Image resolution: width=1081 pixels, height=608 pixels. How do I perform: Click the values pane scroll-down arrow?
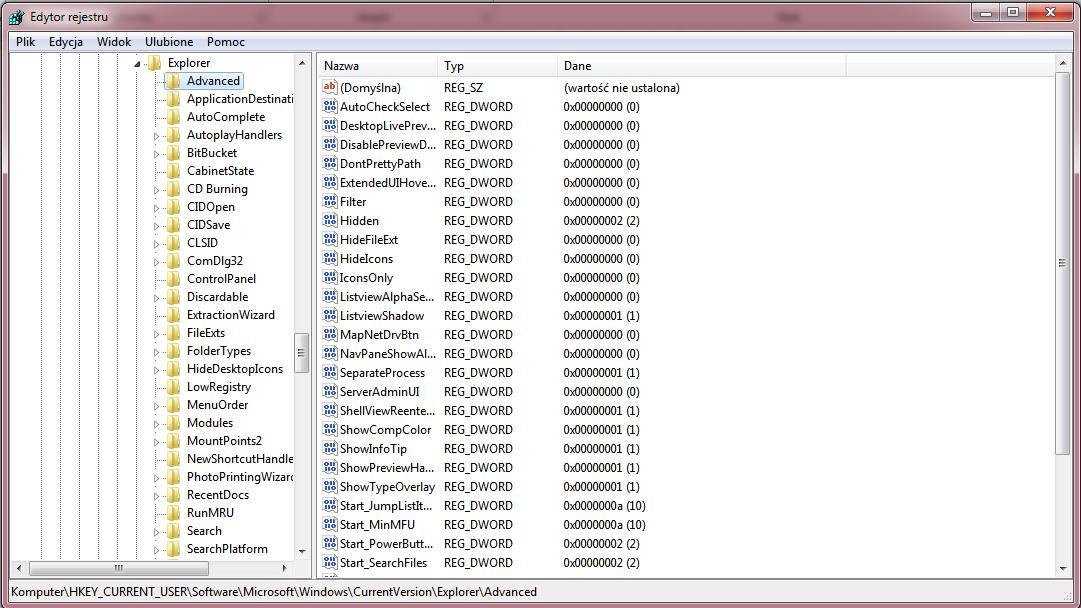[1062, 569]
